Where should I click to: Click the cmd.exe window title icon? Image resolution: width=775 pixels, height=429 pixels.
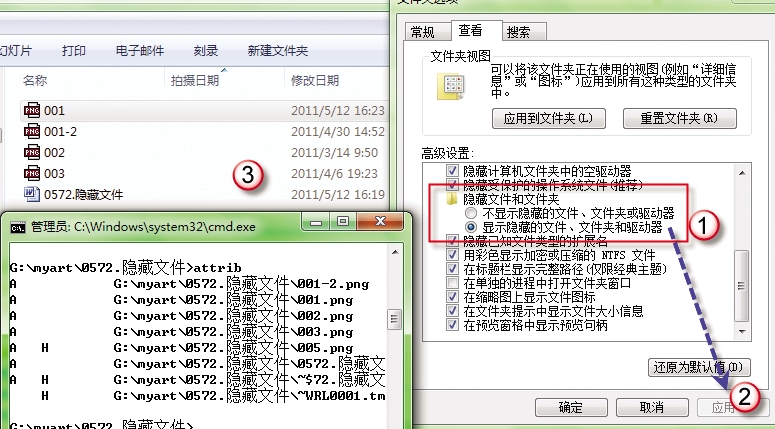18,228
